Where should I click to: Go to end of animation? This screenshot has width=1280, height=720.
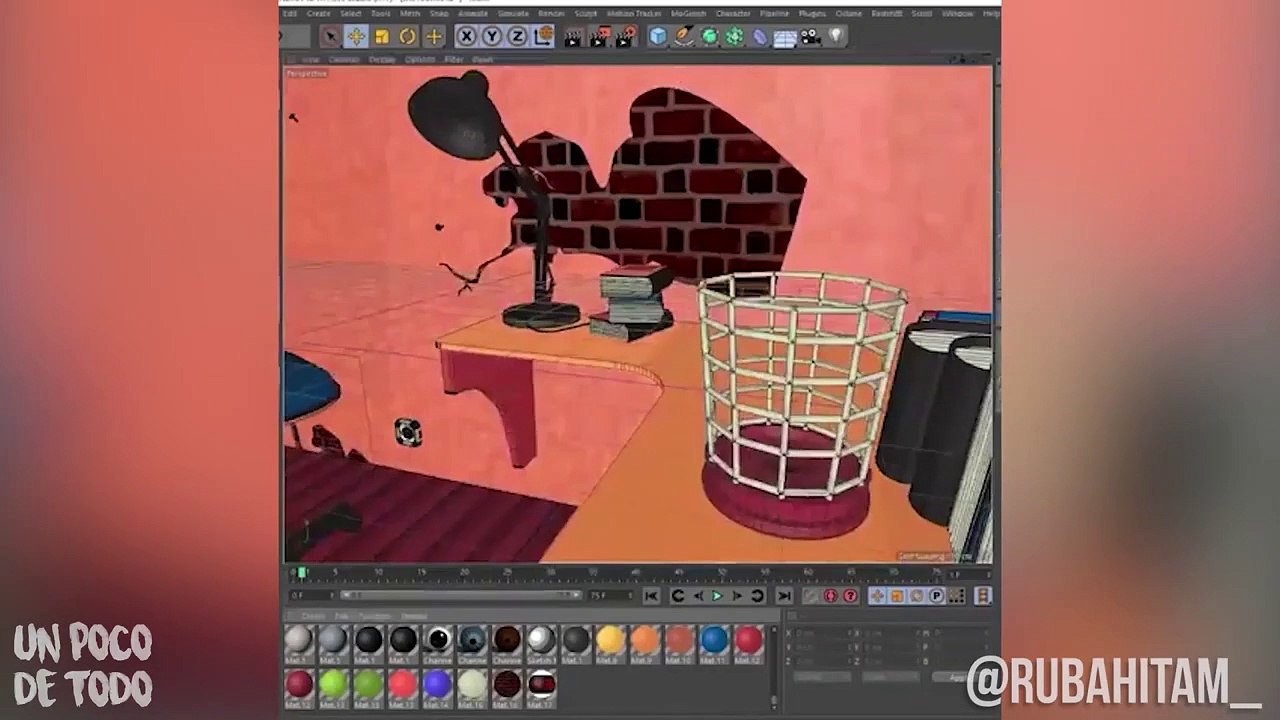click(x=784, y=596)
